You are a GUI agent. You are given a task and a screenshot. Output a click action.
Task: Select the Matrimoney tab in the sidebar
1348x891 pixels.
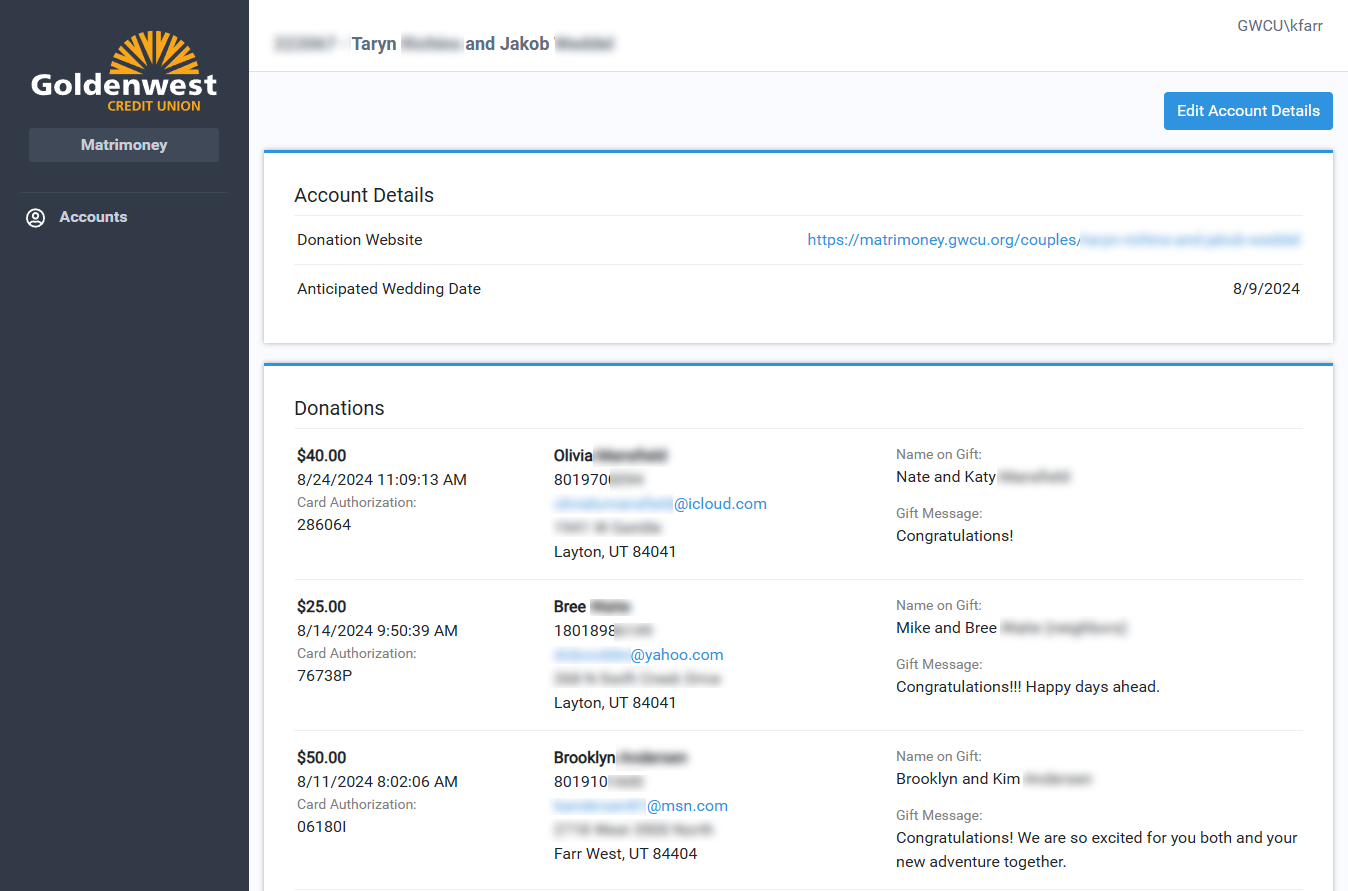click(x=123, y=144)
